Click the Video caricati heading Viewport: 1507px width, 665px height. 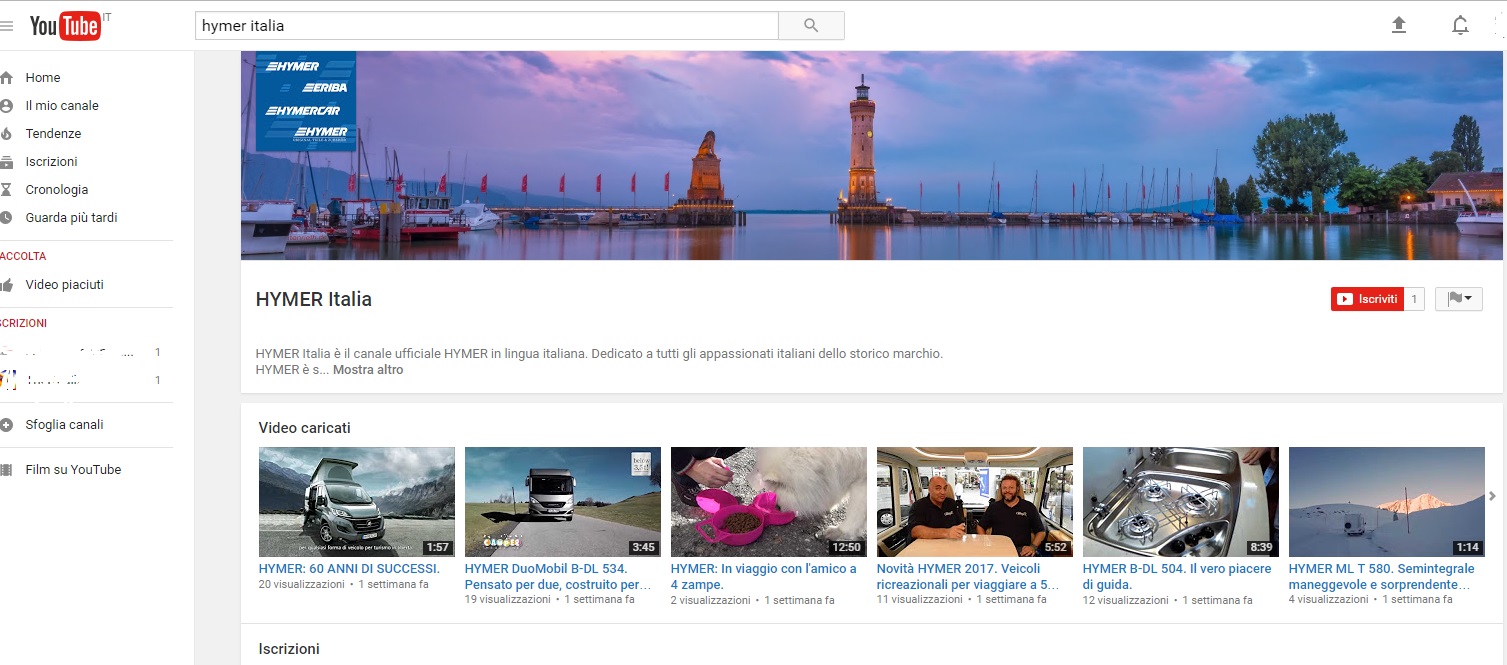point(305,428)
